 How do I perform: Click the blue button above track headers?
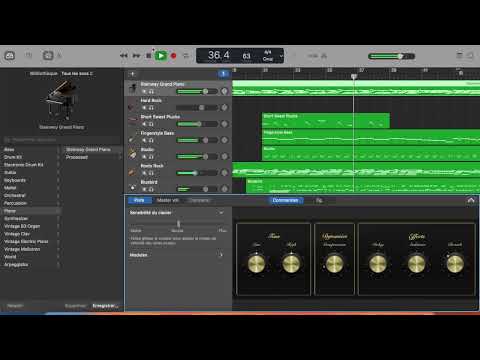coord(223,74)
